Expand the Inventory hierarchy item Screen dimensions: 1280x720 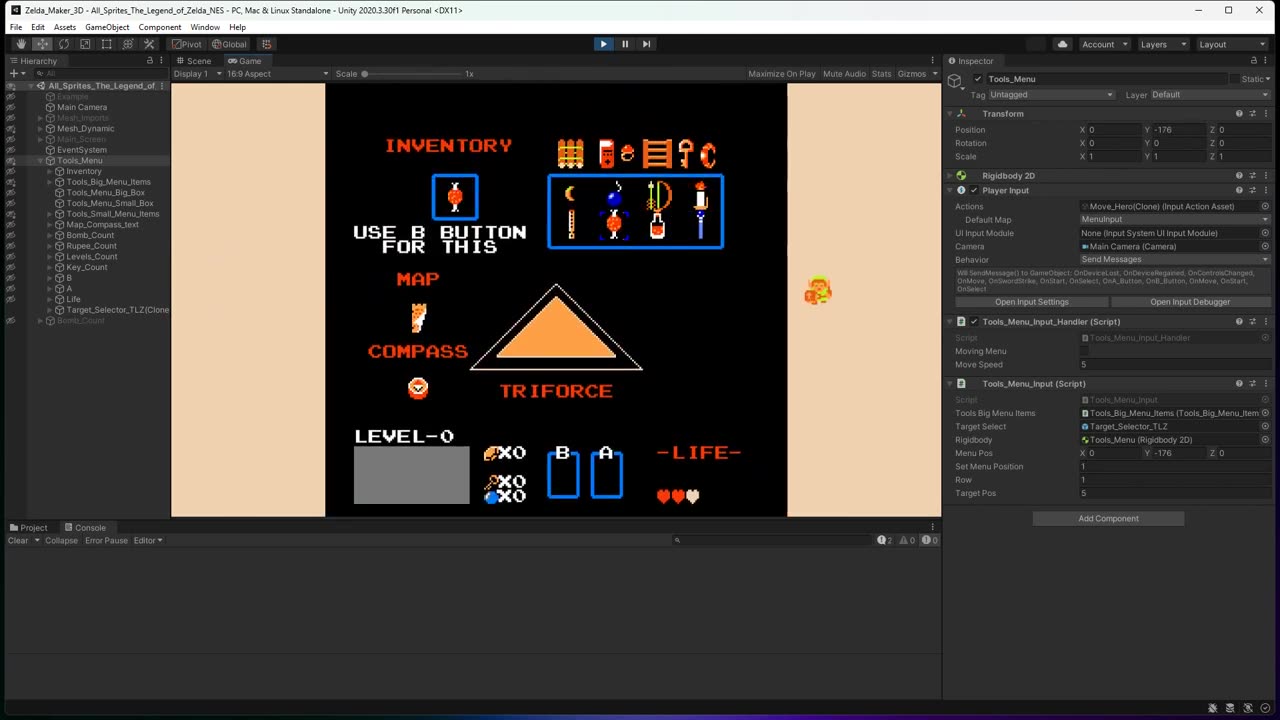click(x=50, y=172)
